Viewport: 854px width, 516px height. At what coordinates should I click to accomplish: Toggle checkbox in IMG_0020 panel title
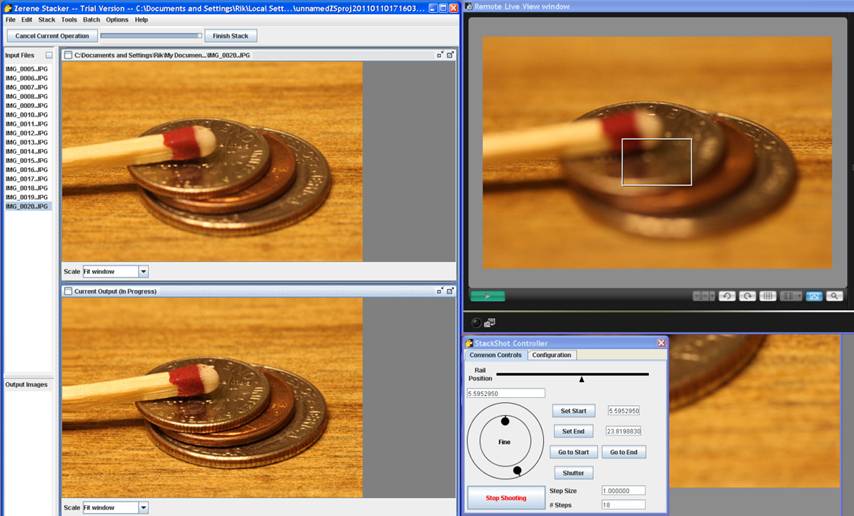point(68,55)
